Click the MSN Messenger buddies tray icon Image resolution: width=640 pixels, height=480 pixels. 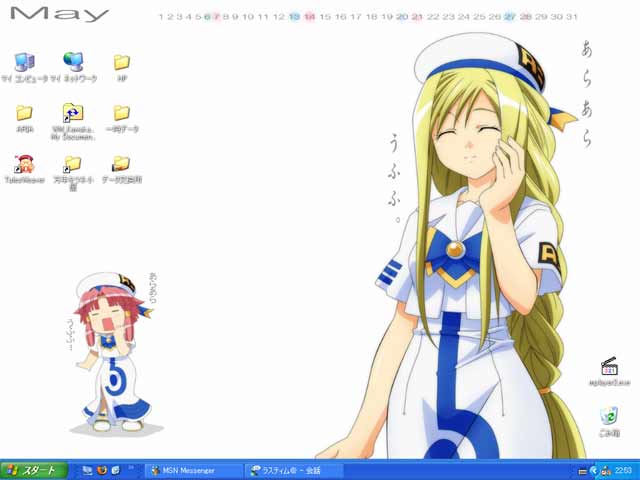pos(606,471)
